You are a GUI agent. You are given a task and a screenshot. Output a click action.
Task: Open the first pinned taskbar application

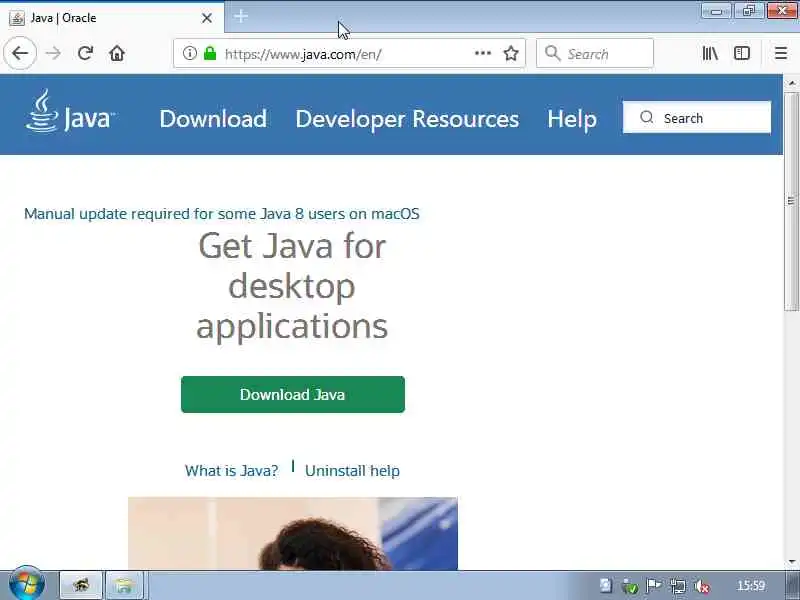[81, 585]
